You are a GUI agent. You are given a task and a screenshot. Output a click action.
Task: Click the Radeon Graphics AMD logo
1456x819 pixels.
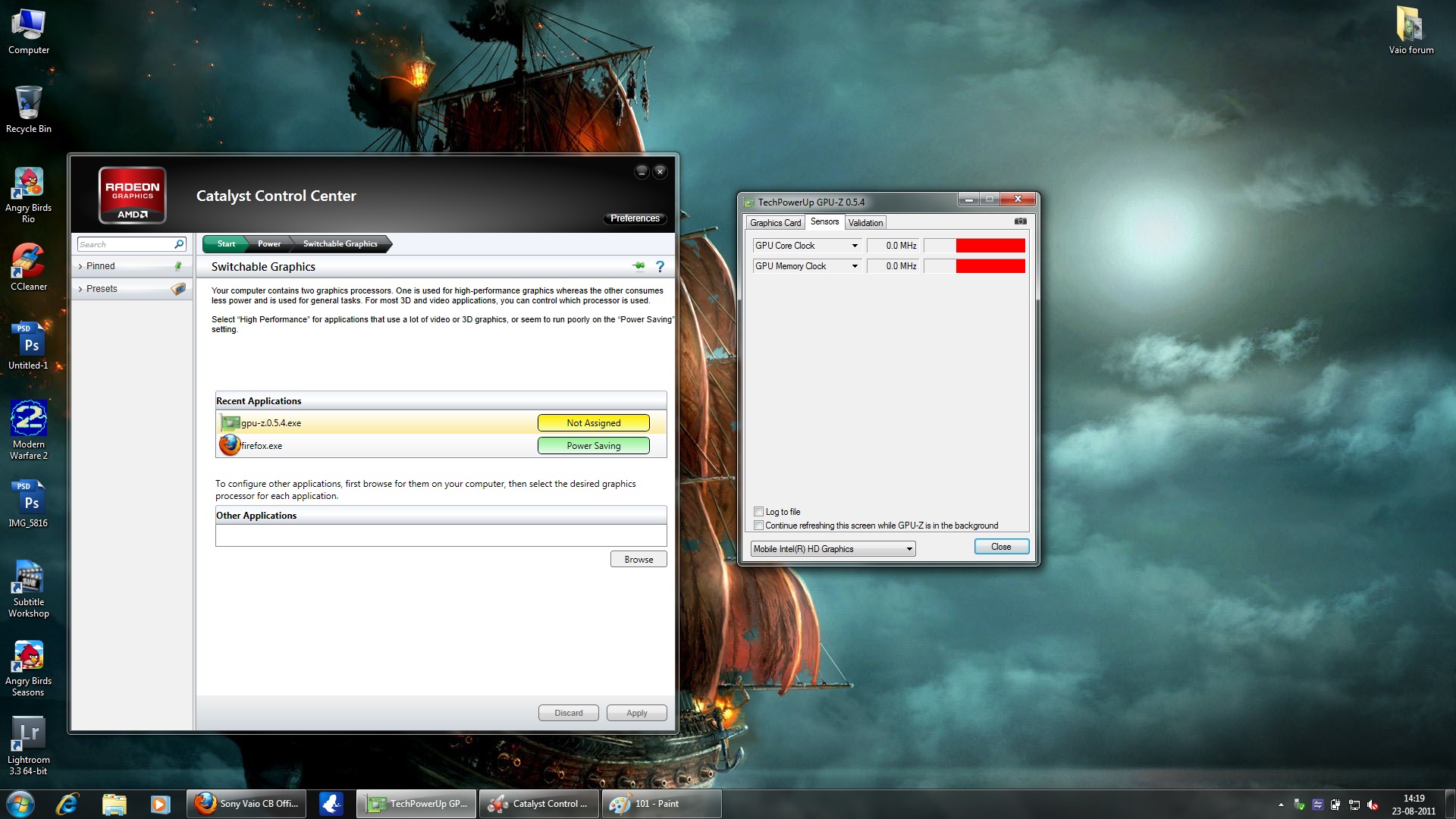pos(132,195)
